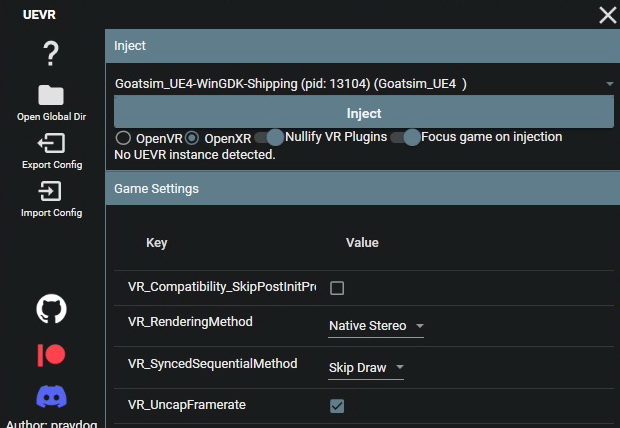
Task: Click the large Inject button
Action: tap(364, 114)
